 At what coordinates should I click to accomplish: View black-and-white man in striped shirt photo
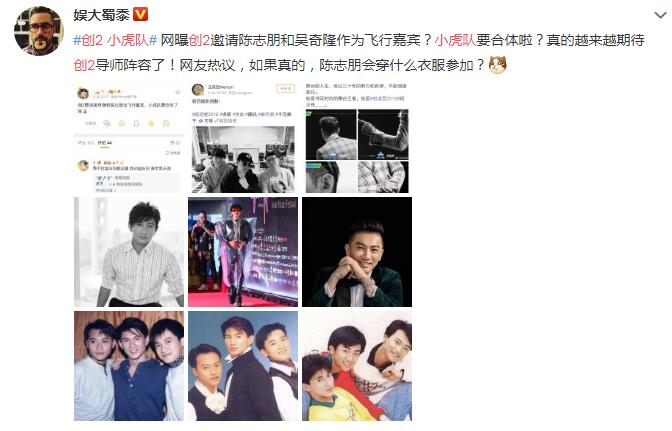click(x=129, y=252)
